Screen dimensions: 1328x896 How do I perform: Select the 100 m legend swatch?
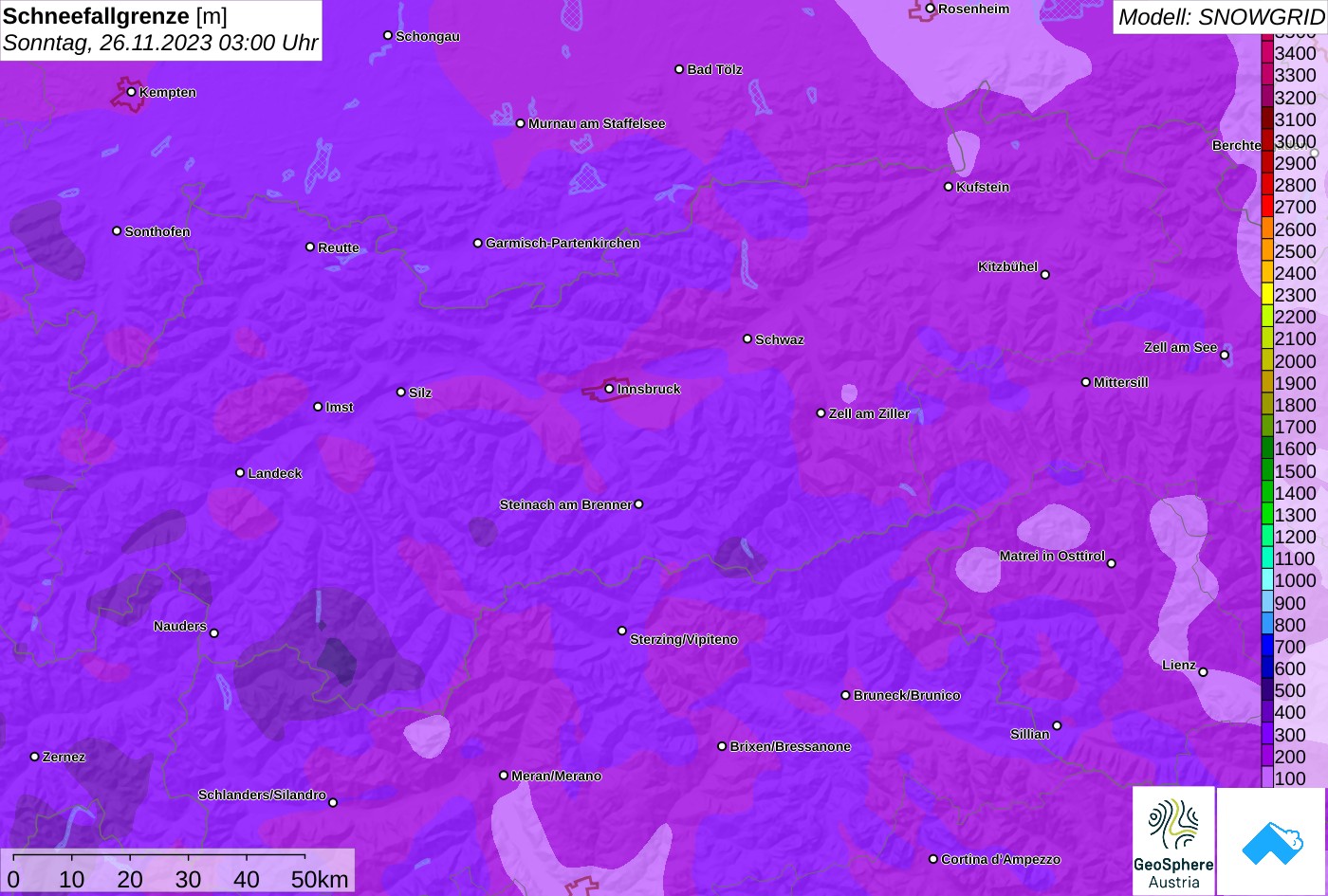pyautogui.click(x=1267, y=778)
